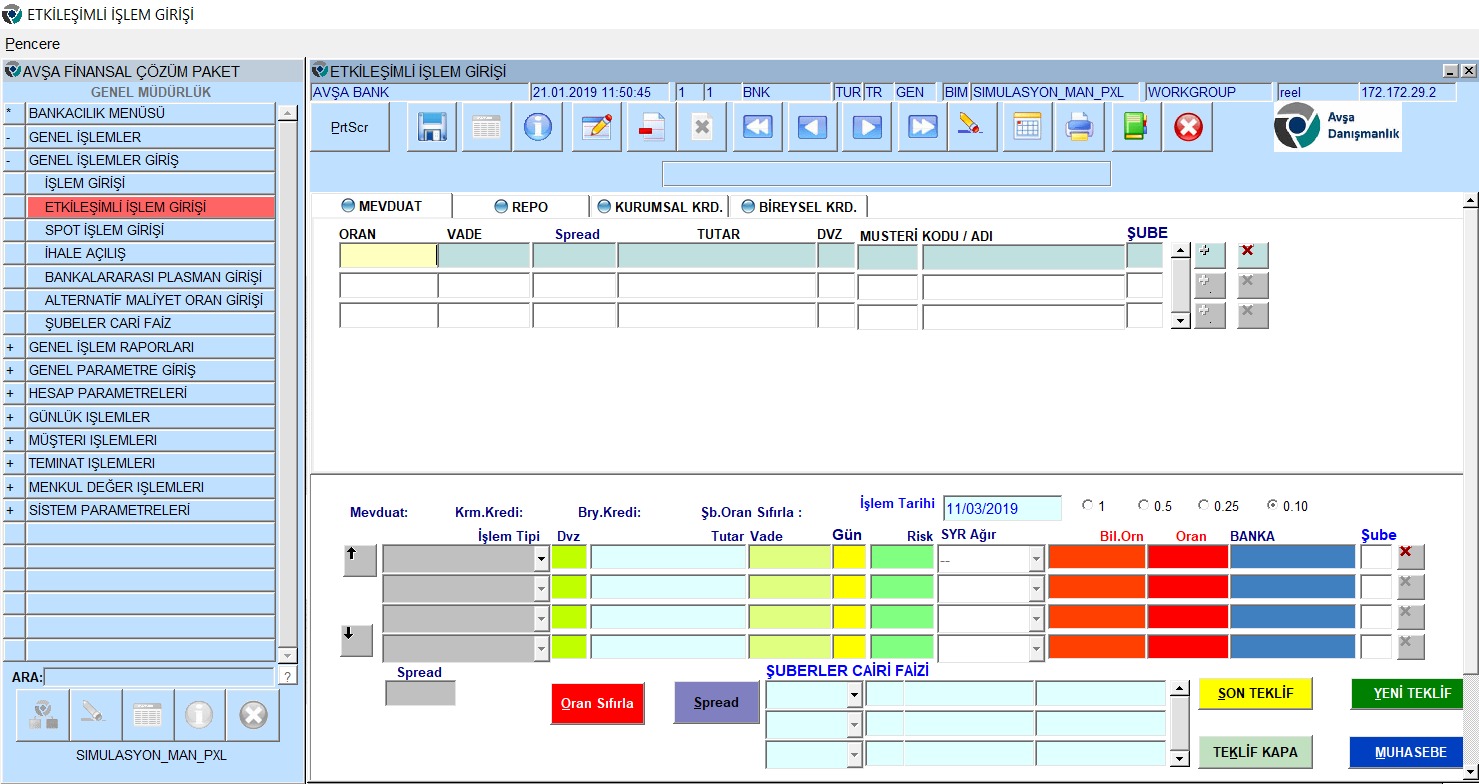Click the highlighter clear icon in toolbar

click(972, 127)
